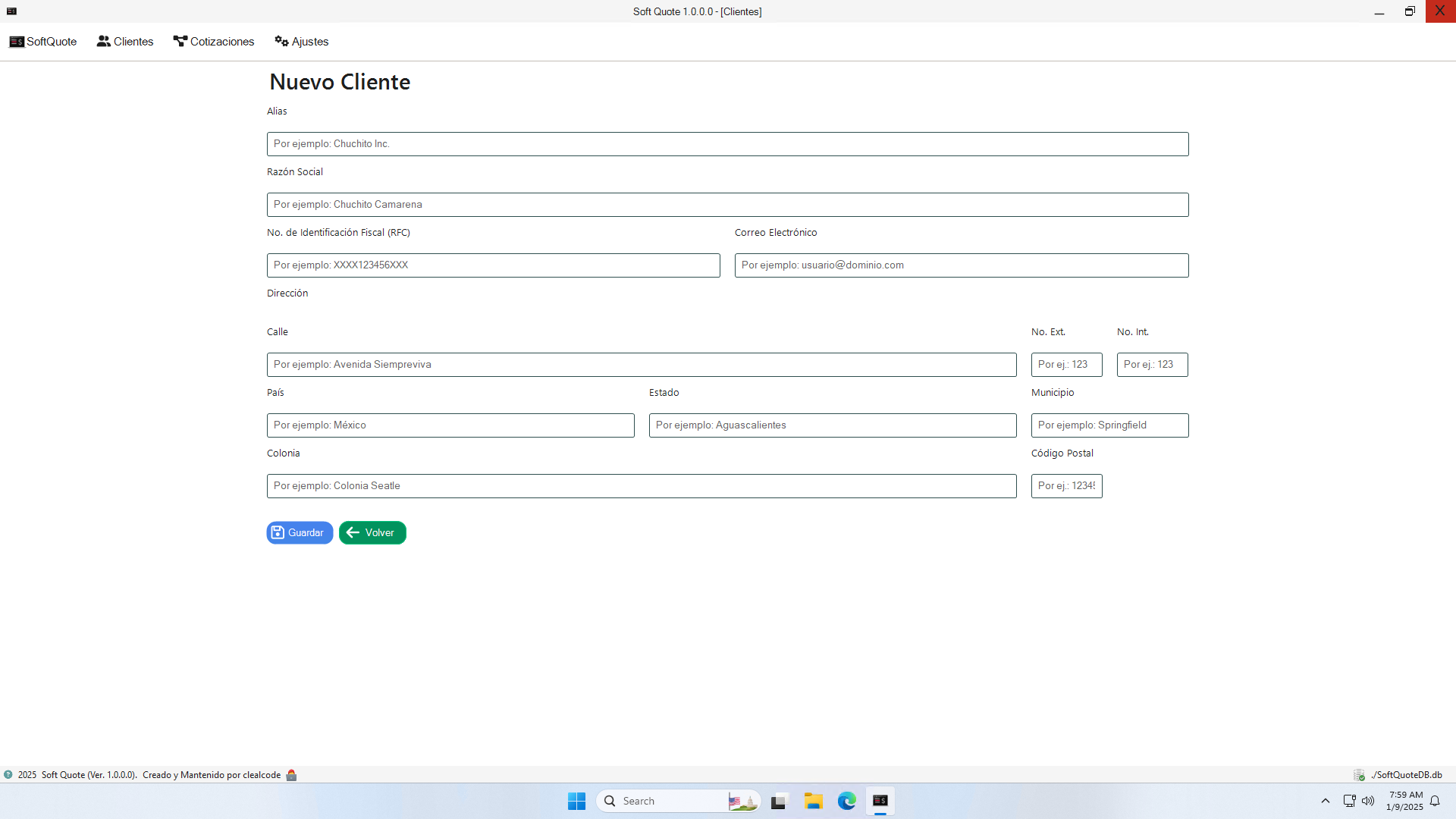Click the Código Postal input field
This screenshot has height=819, width=1456.
coord(1066,486)
